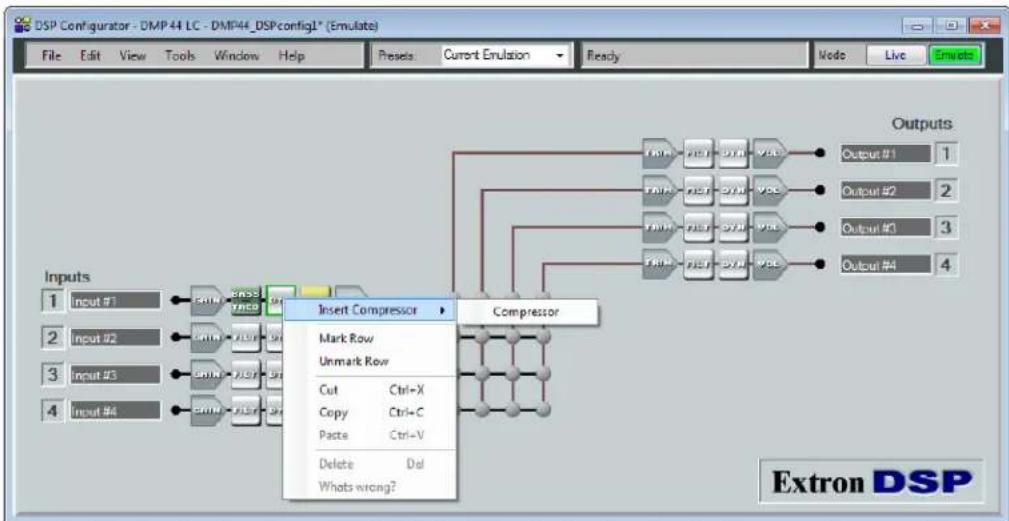The width and height of the screenshot is (1009, 521).
Task: Toggle mix point Input #2 to Output #3
Action: (x=513, y=337)
